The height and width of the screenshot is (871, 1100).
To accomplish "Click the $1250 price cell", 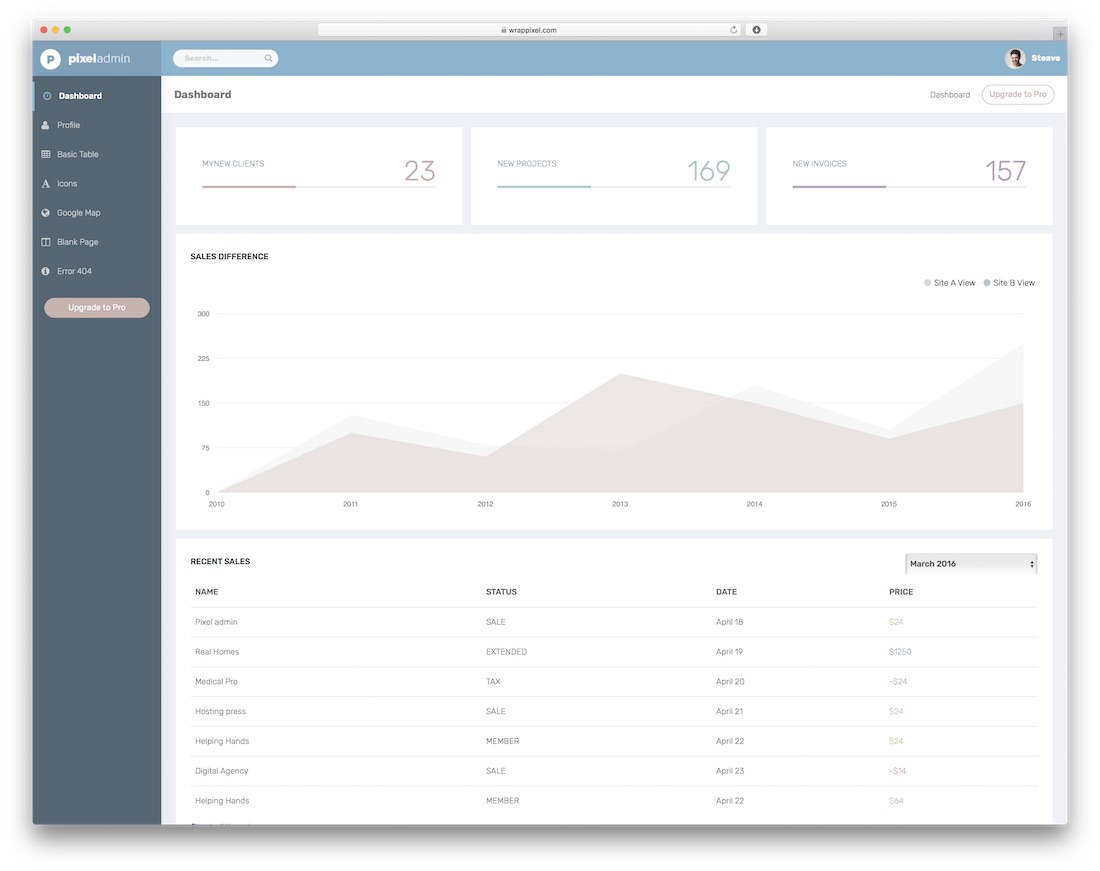I will click(900, 652).
